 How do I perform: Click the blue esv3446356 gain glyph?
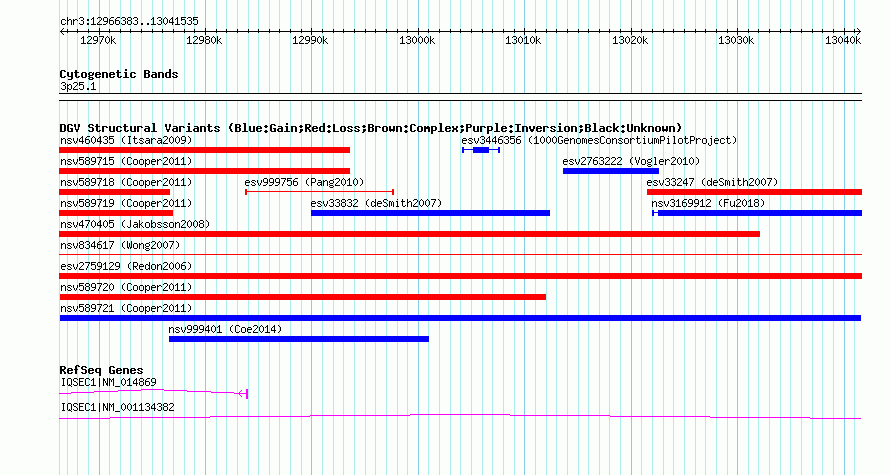pos(481,150)
